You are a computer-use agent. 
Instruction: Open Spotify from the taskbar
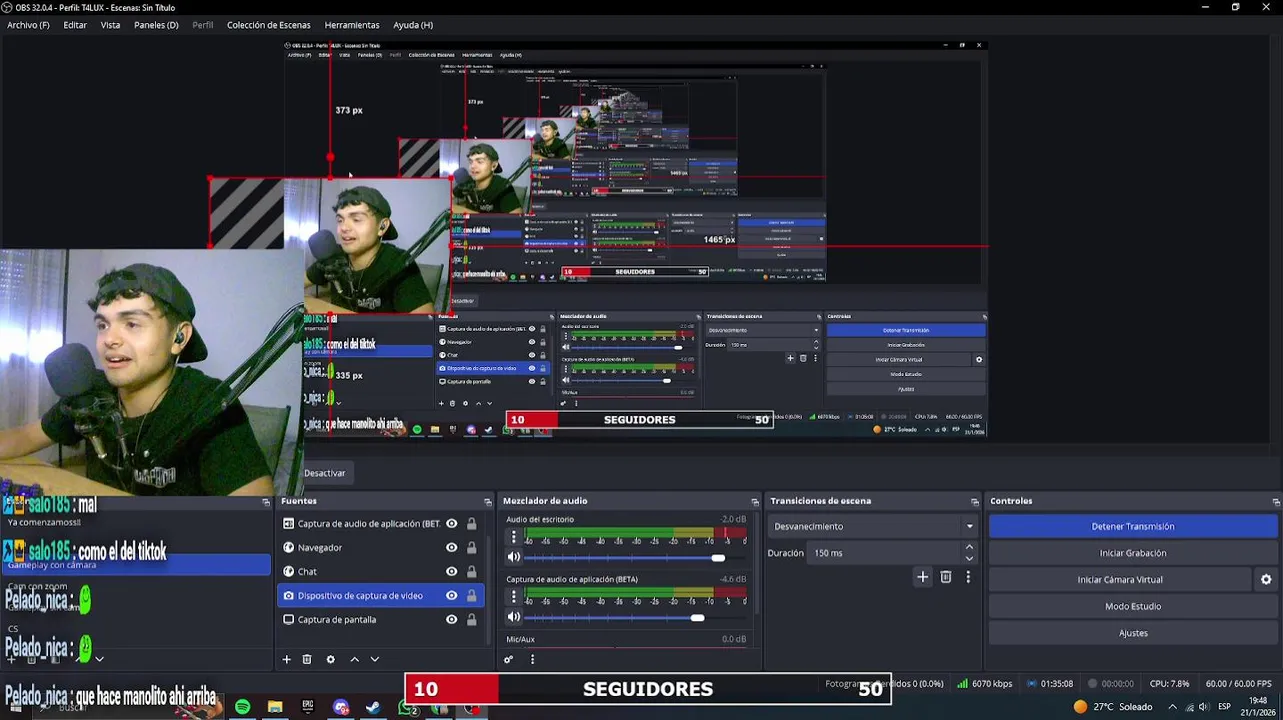[243, 707]
